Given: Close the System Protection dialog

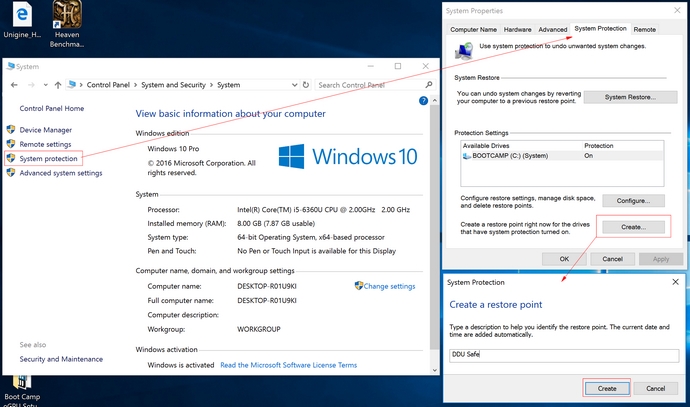Looking at the screenshot, I should pyautogui.click(x=675, y=282).
